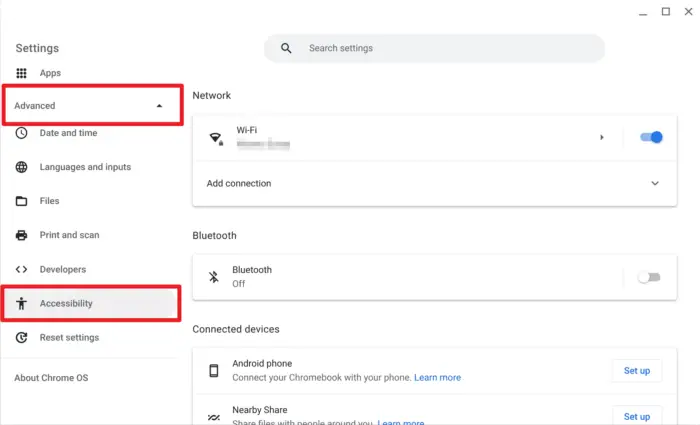
Task: Focus the Search settings field
Action: pyautogui.click(x=434, y=48)
